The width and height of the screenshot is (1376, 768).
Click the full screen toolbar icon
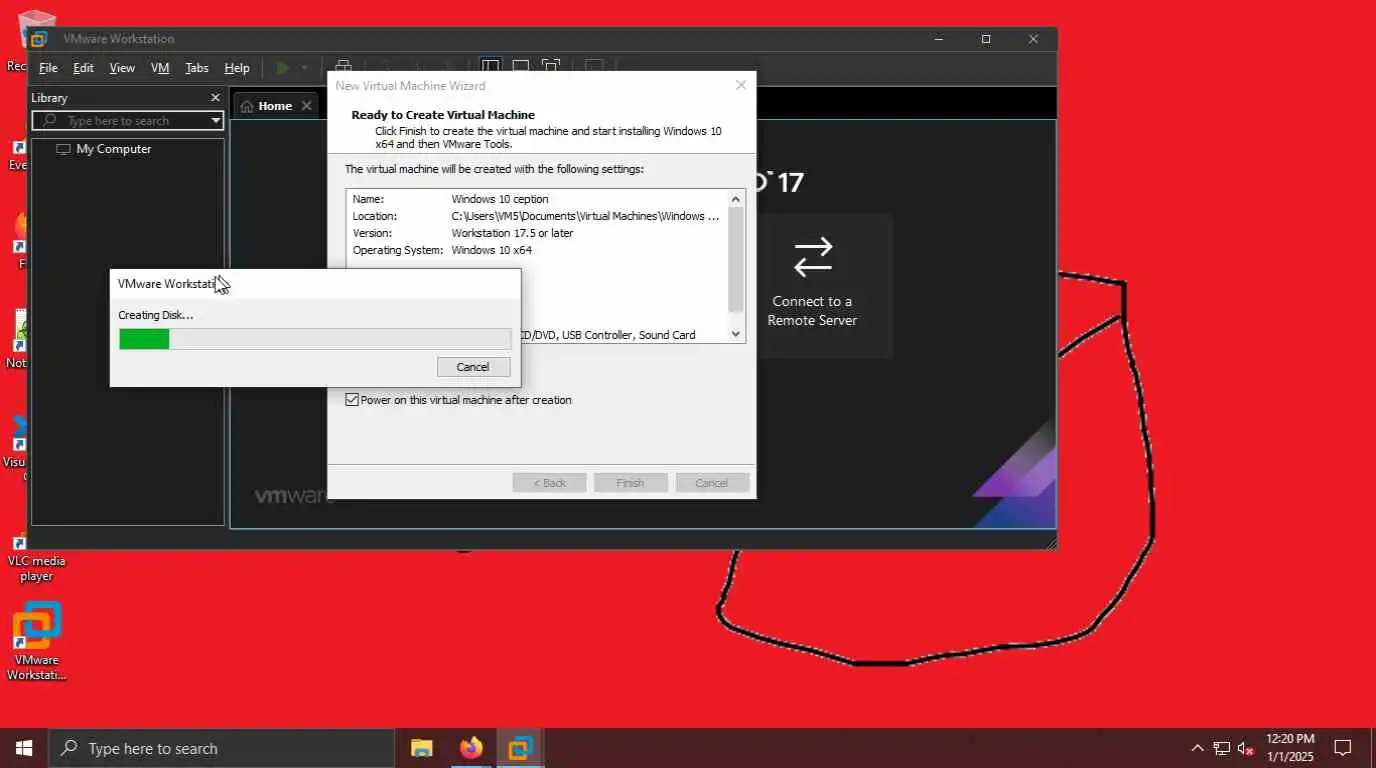[x=551, y=68]
